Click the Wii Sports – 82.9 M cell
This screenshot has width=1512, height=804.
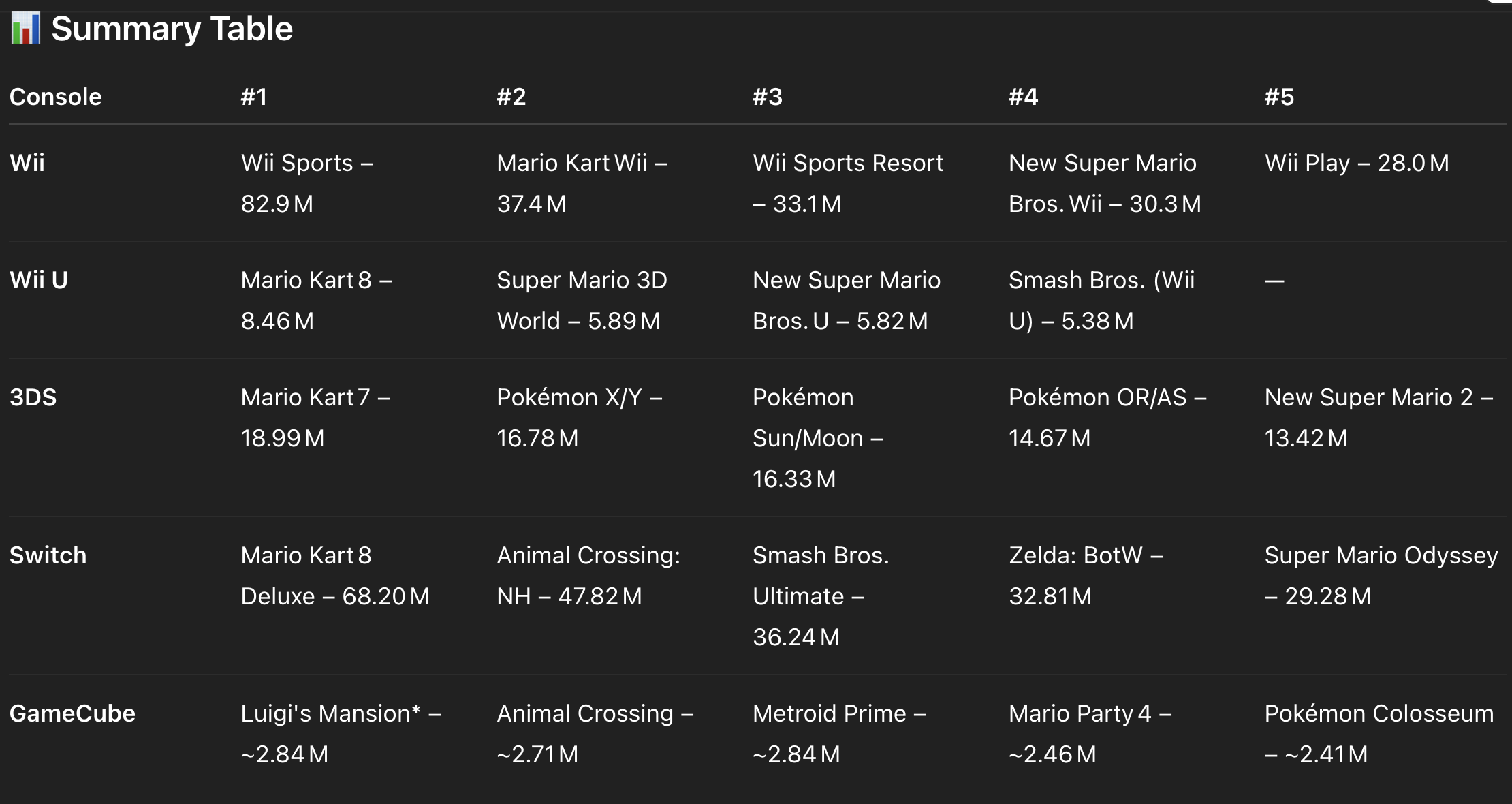click(307, 183)
